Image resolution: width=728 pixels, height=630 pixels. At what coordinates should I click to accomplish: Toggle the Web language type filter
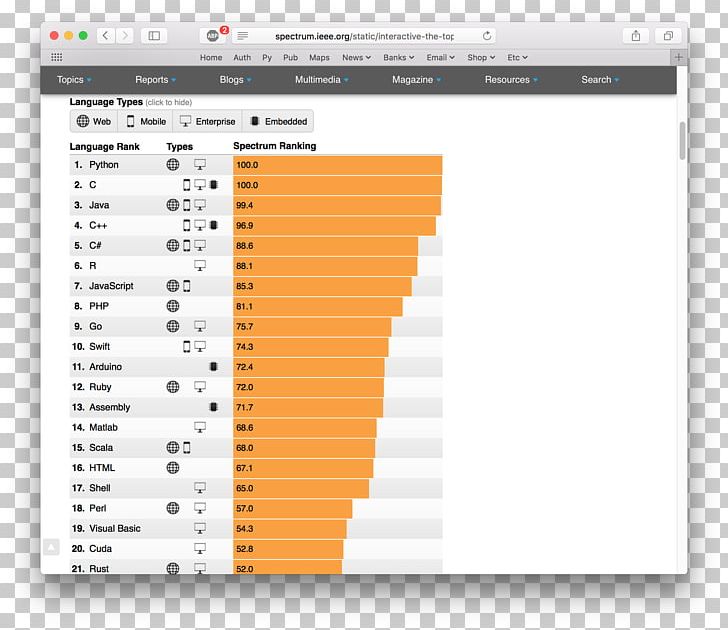pyautogui.click(x=94, y=121)
